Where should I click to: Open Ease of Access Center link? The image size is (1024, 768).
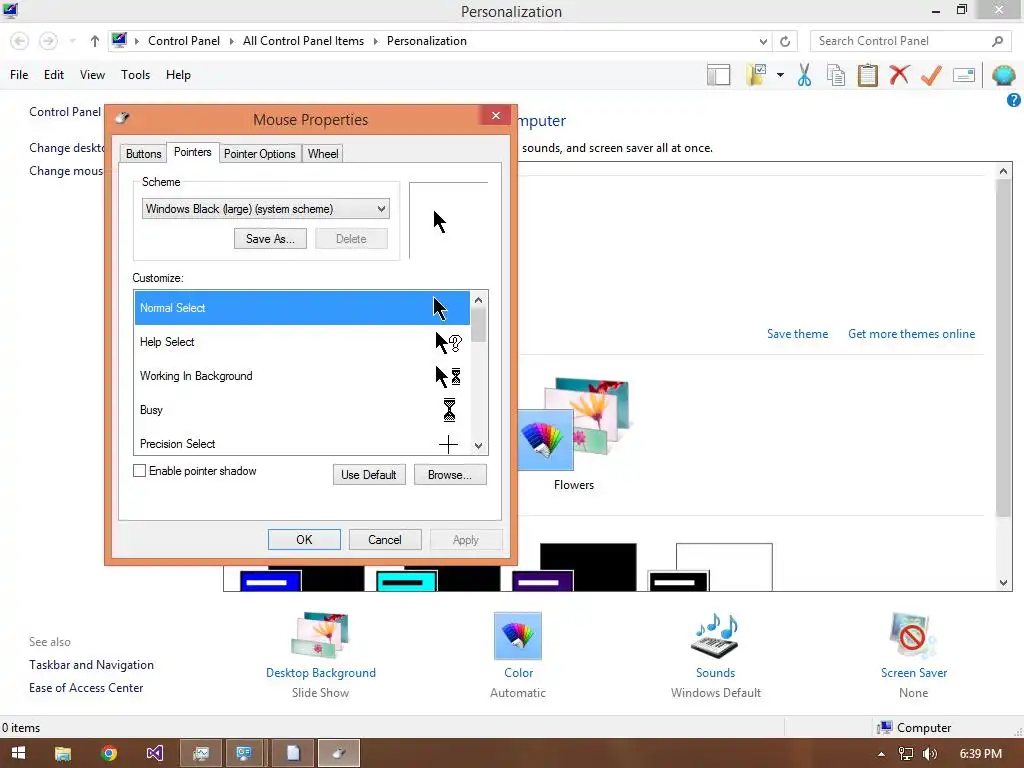[86, 688]
